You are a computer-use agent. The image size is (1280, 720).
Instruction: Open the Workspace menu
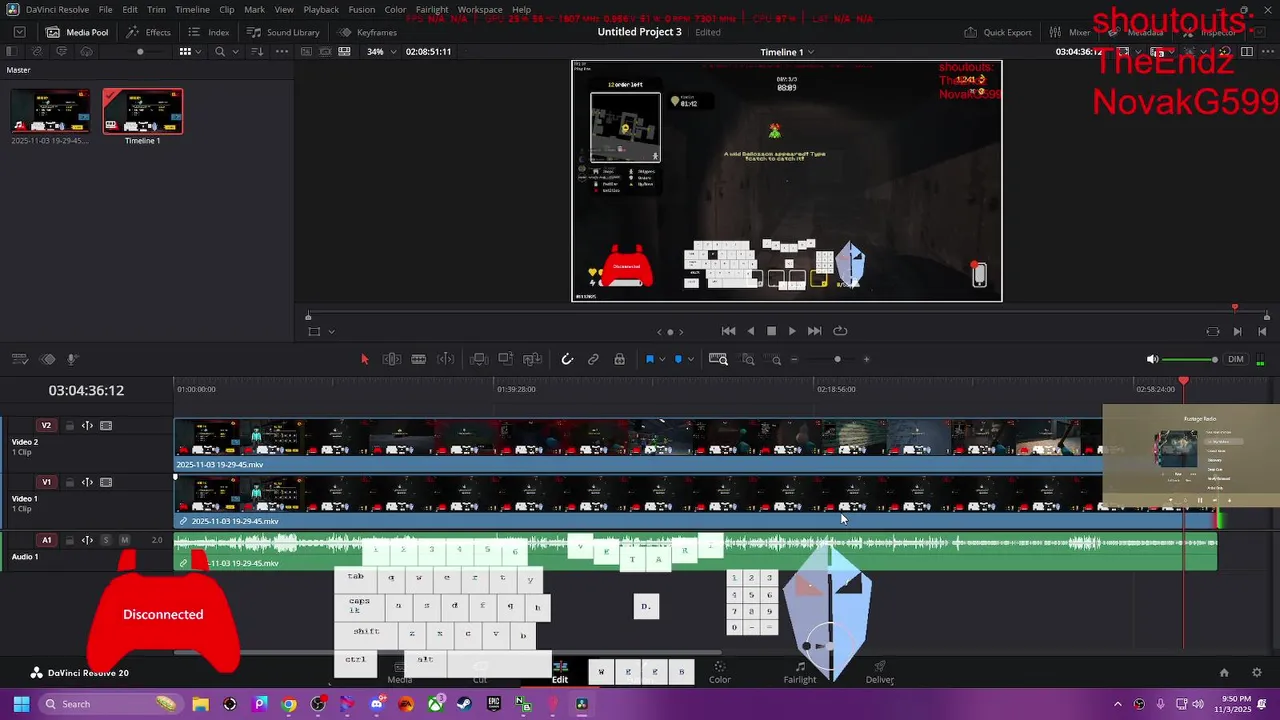click(x=480, y=9)
